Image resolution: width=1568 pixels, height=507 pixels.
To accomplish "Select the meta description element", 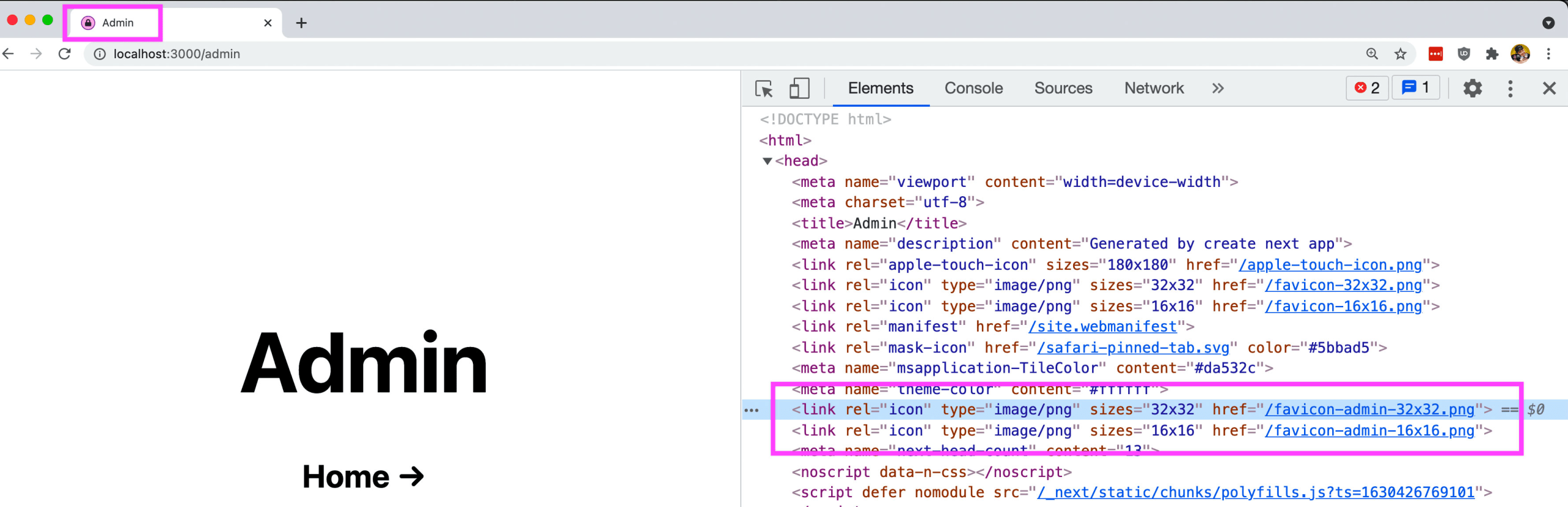I will click(1072, 244).
